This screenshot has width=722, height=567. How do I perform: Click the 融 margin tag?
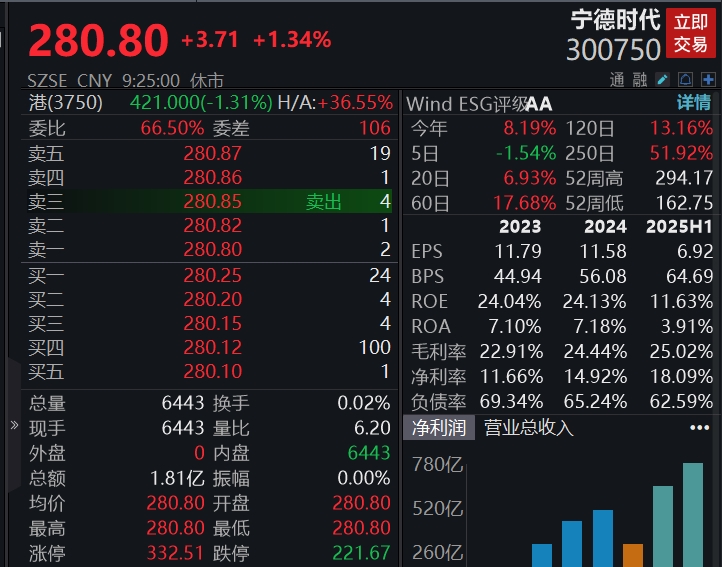point(640,80)
